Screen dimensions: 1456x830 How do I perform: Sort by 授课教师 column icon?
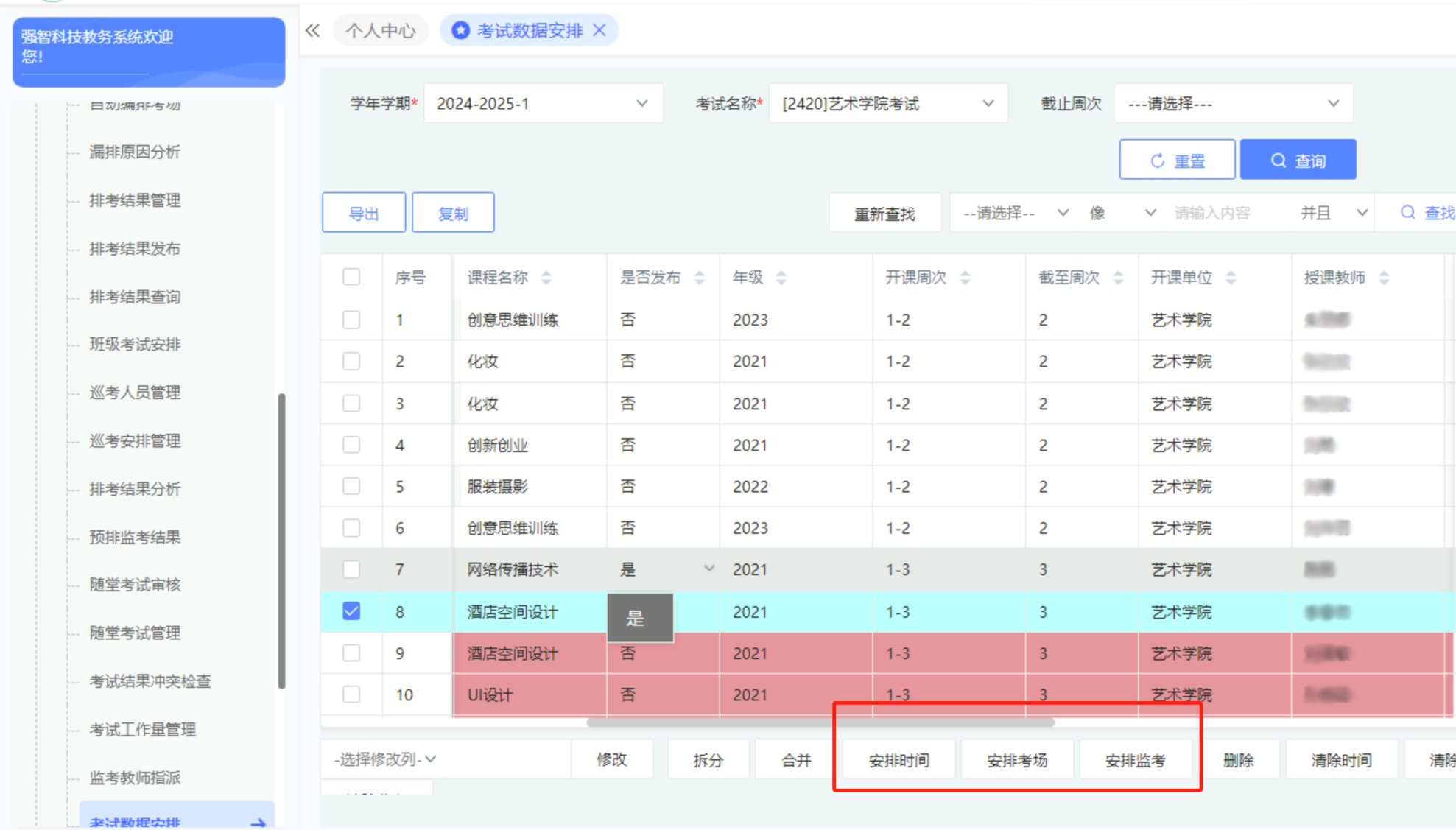pos(1384,278)
